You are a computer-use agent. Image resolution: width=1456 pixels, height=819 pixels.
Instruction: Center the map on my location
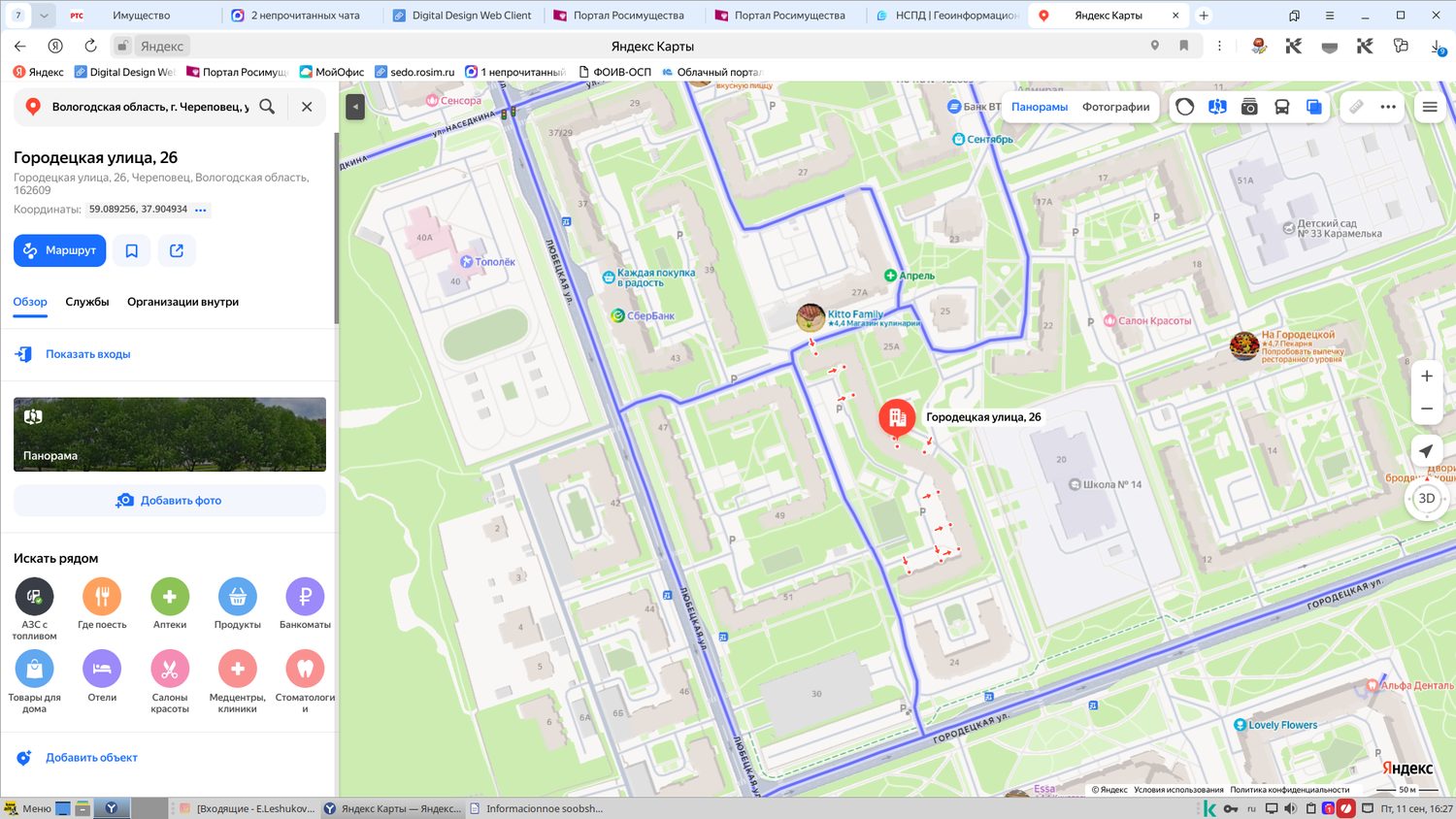(x=1426, y=451)
